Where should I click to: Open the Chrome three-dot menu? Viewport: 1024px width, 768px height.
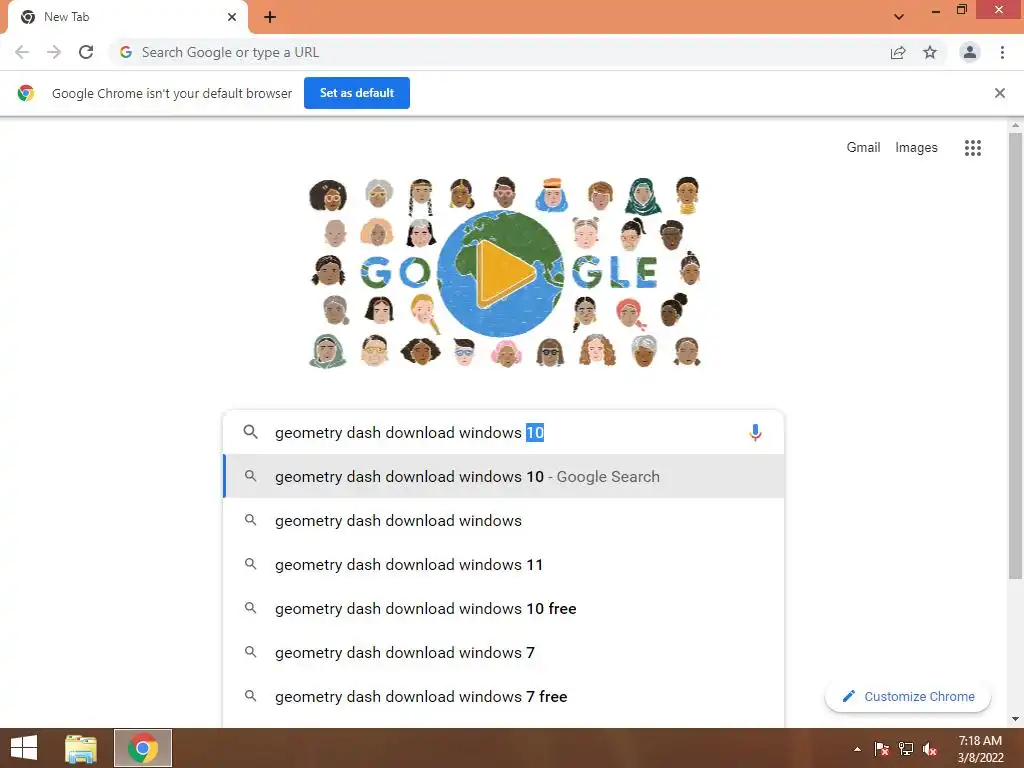point(1002,52)
